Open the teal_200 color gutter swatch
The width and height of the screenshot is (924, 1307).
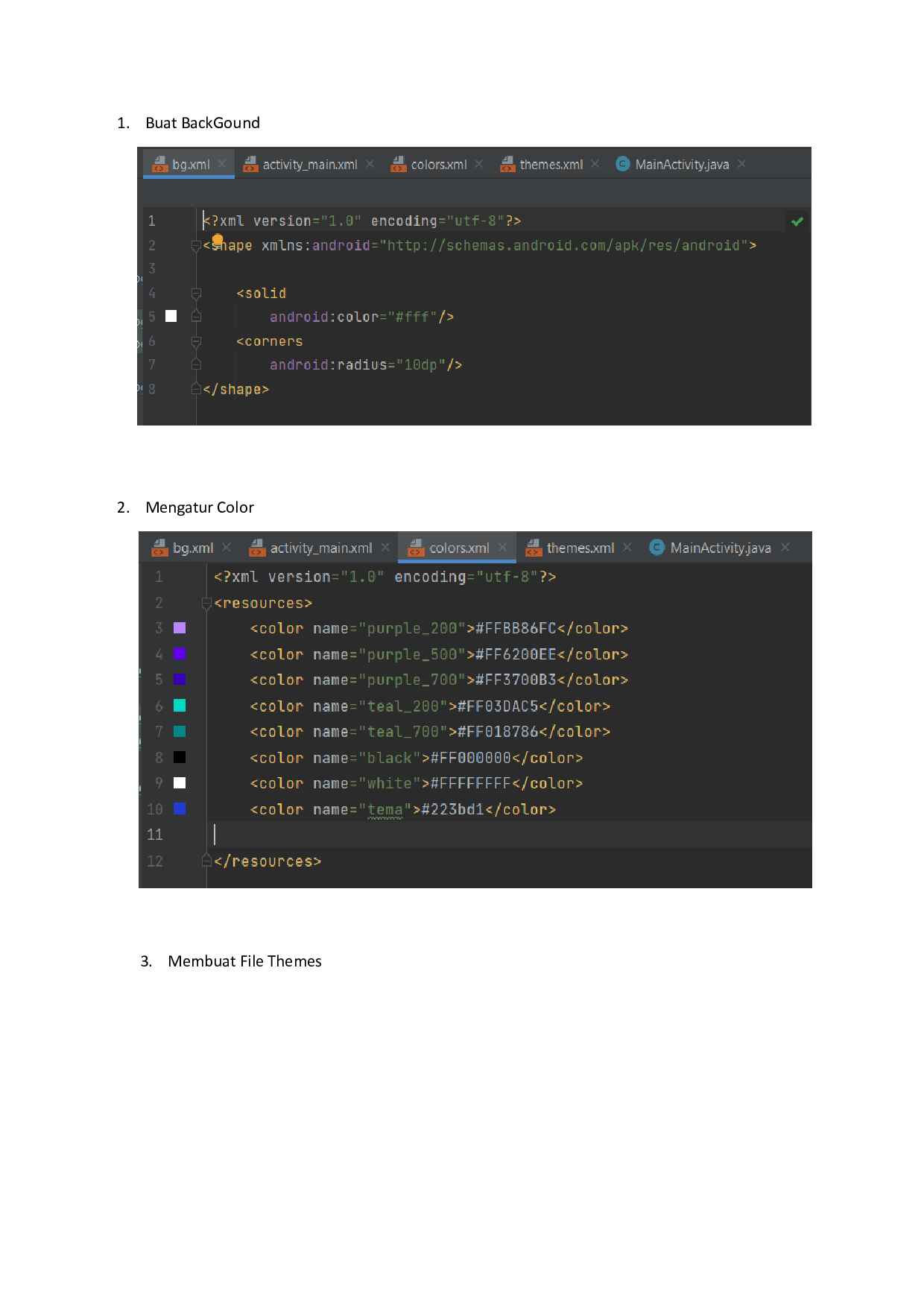click(180, 705)
